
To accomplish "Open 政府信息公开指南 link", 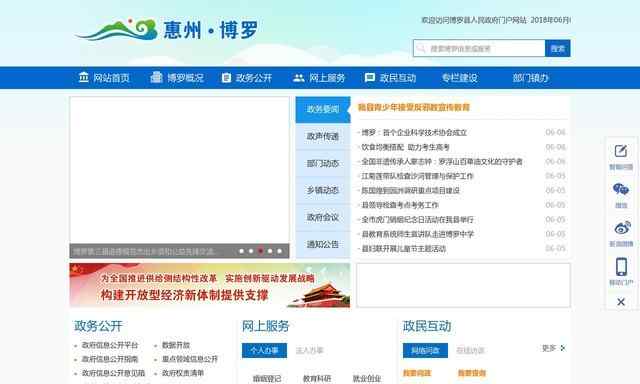I will tap(110, 359).
